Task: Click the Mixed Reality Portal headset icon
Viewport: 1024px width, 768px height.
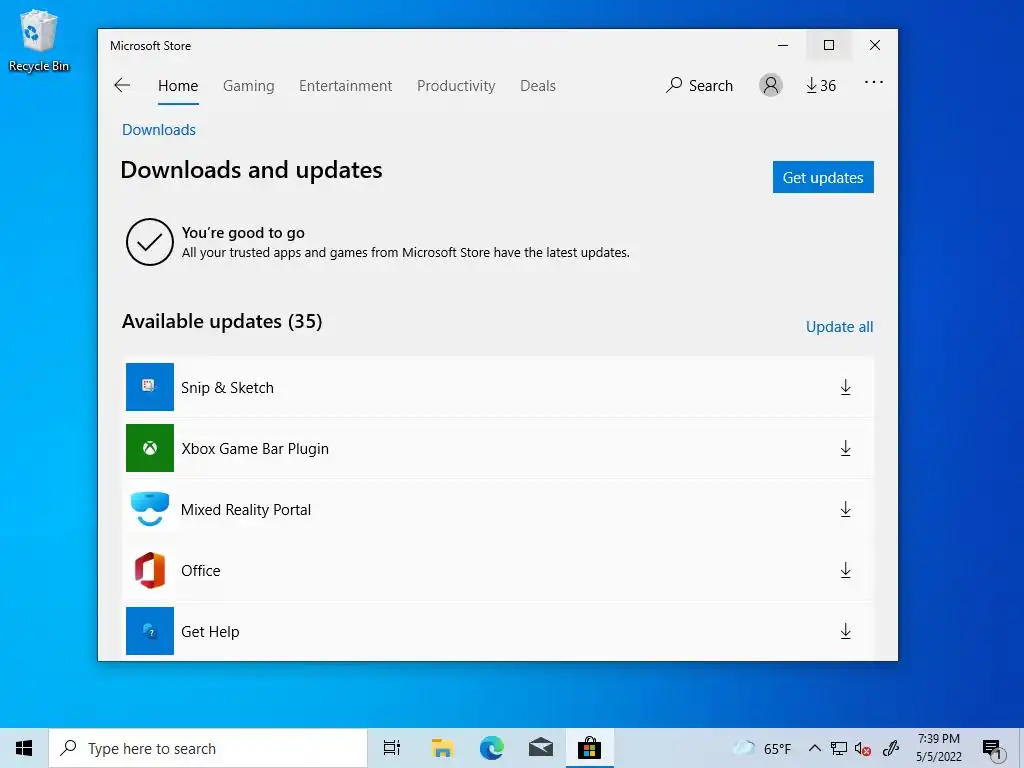Action: 150,509
